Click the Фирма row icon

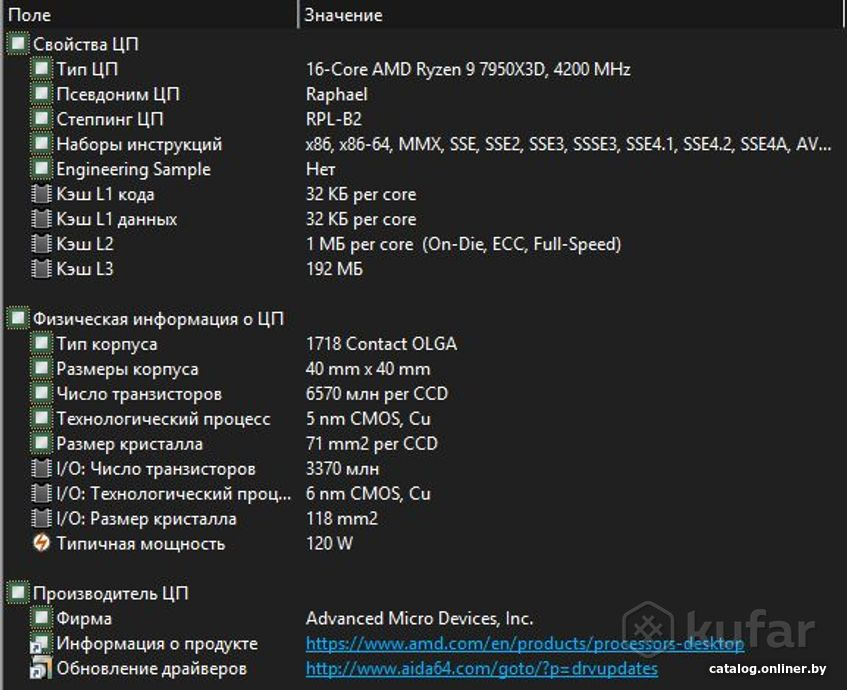[40, 619]
